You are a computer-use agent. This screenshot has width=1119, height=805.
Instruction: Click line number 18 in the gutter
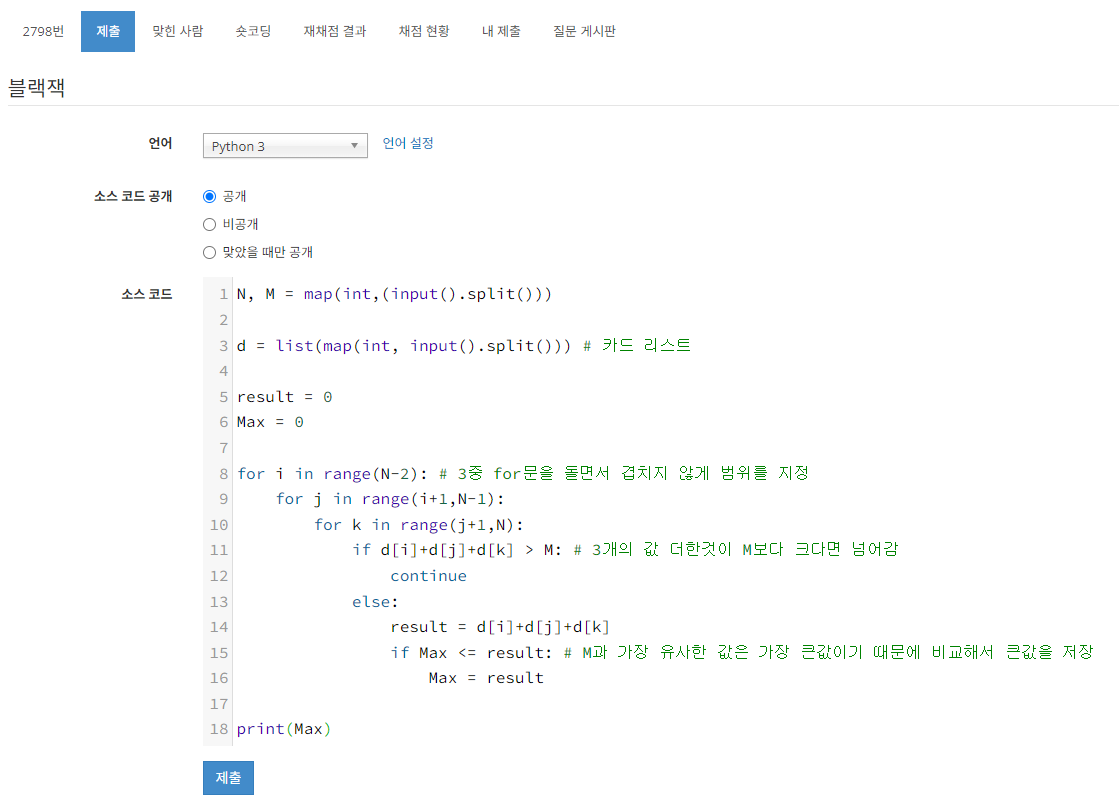[218, 729]
